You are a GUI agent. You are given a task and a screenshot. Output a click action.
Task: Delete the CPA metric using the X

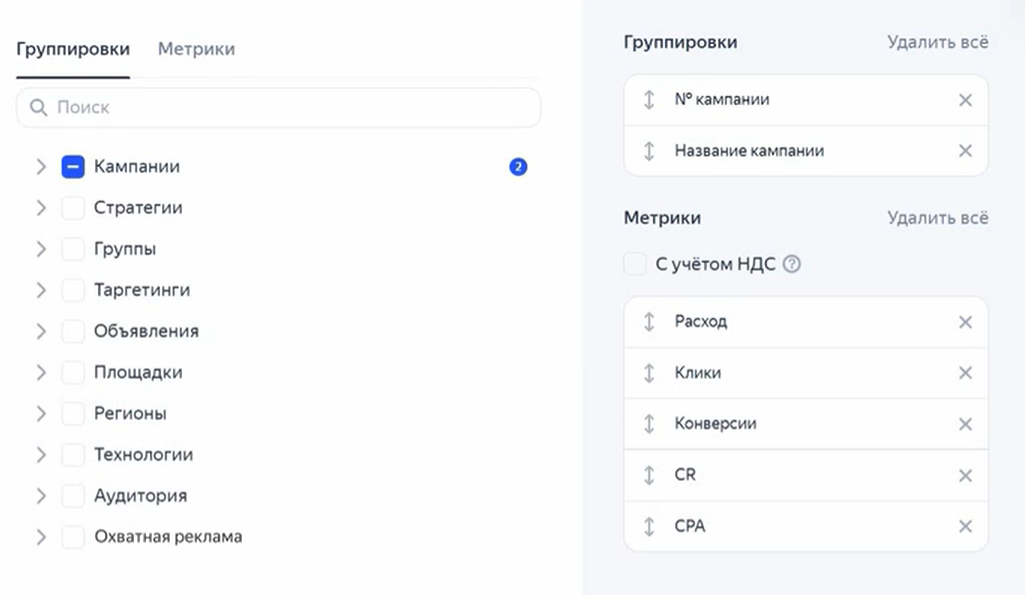coord(965,526)
